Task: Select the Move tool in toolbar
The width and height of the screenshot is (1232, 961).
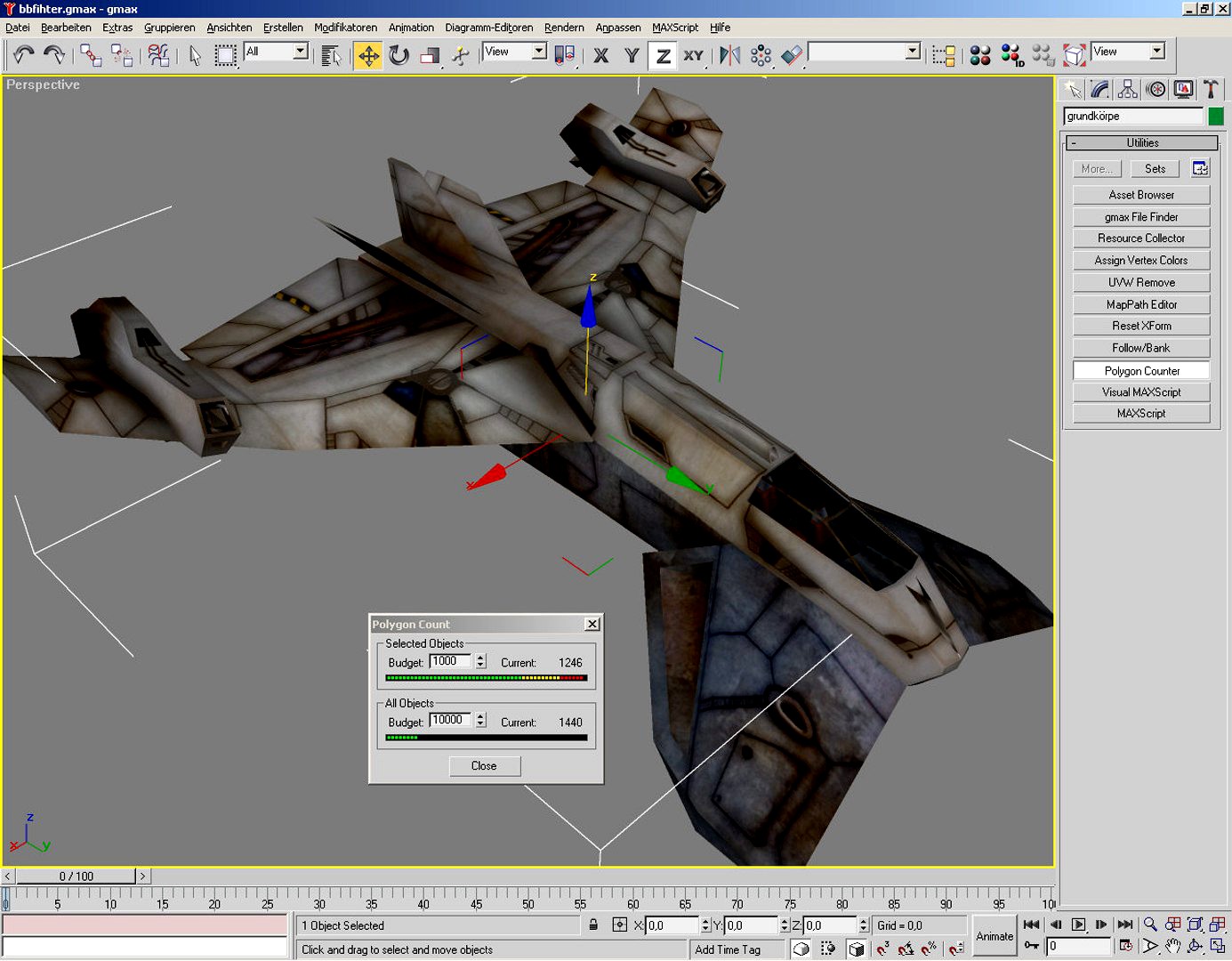Action: [367, 56]
